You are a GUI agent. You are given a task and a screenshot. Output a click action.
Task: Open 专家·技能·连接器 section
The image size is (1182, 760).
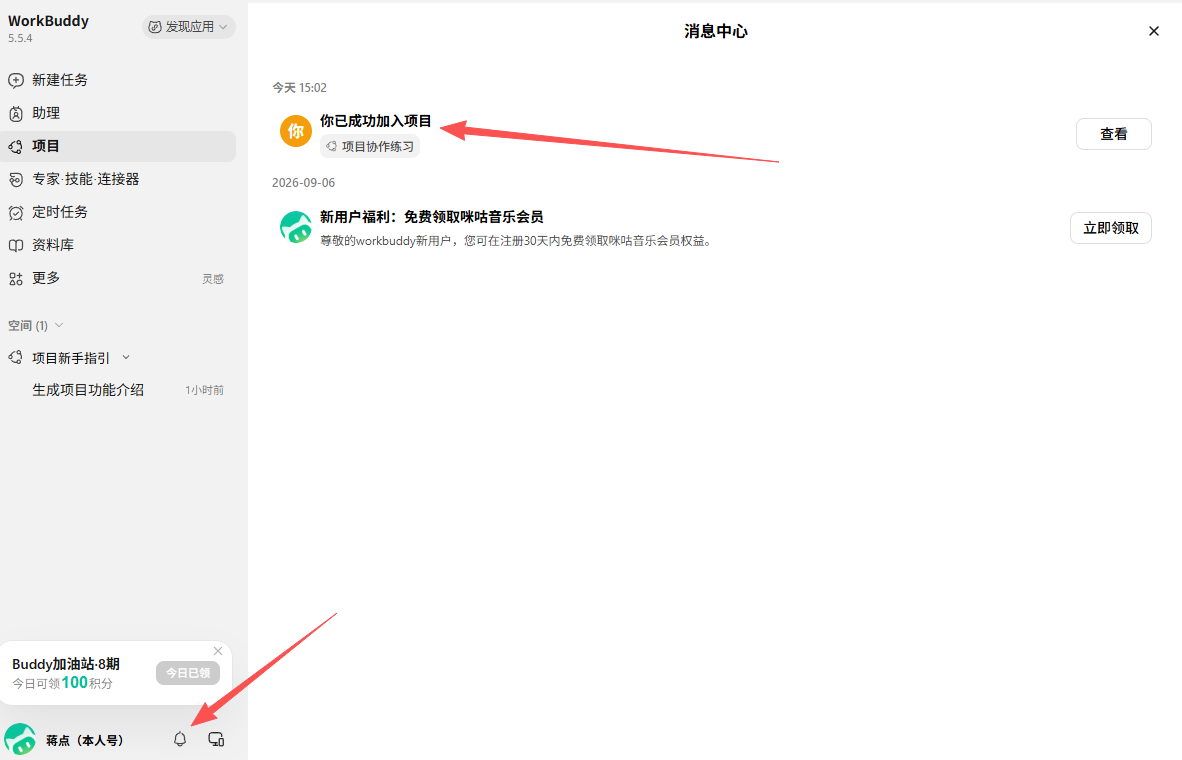[x=118, y=179]
